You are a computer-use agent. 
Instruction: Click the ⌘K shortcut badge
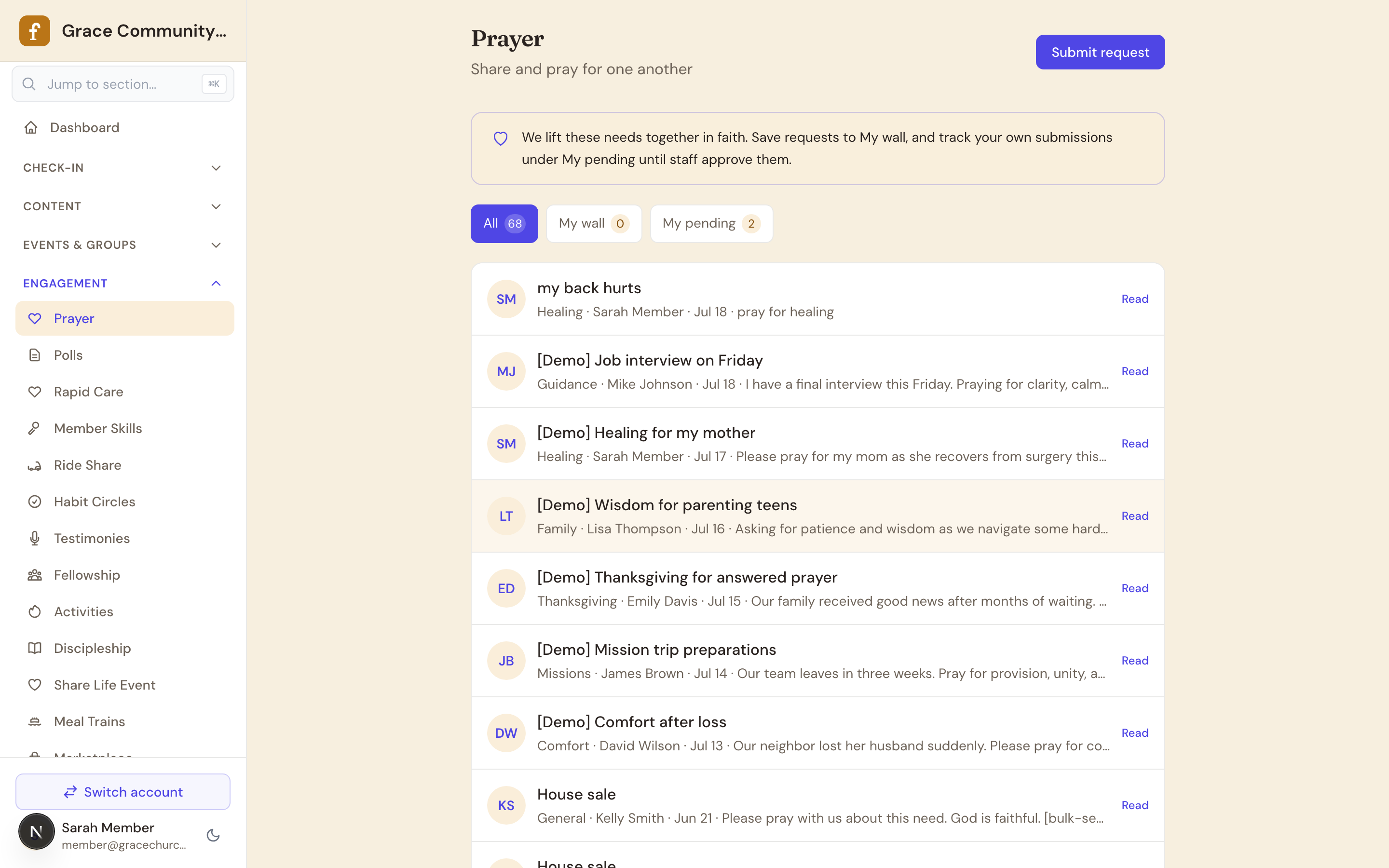point(214,84)
